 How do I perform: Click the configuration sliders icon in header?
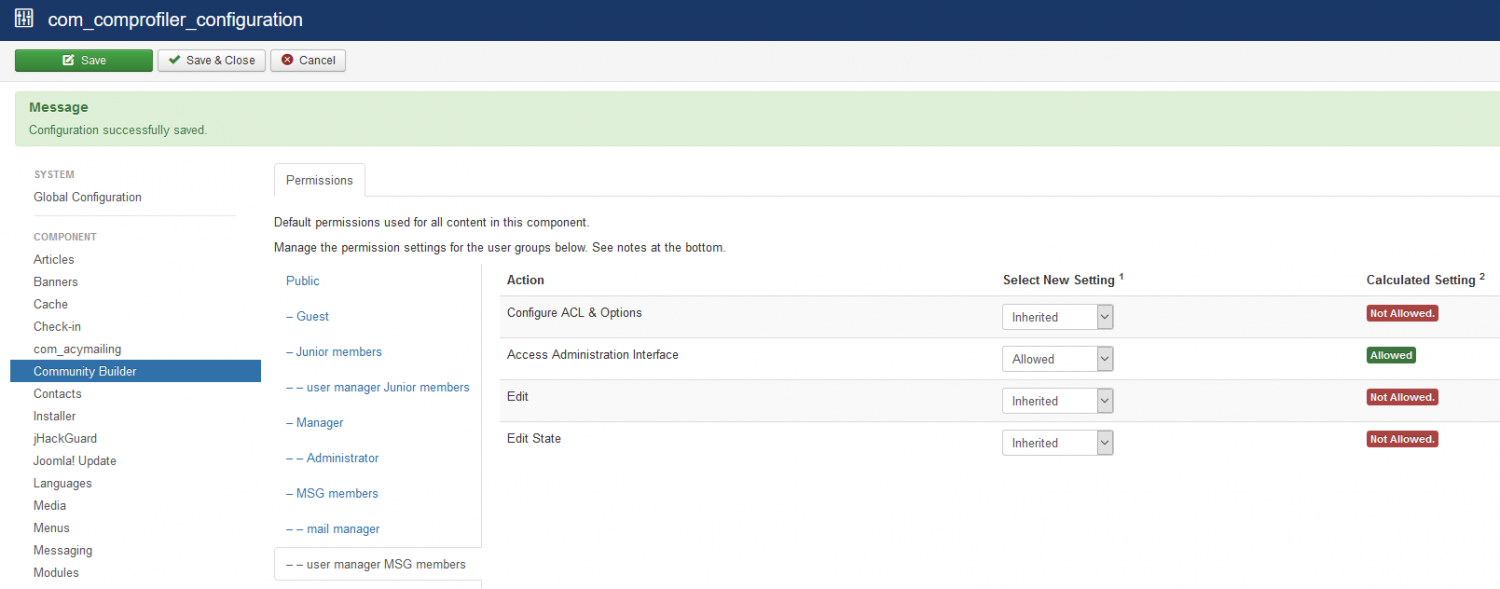24,19
